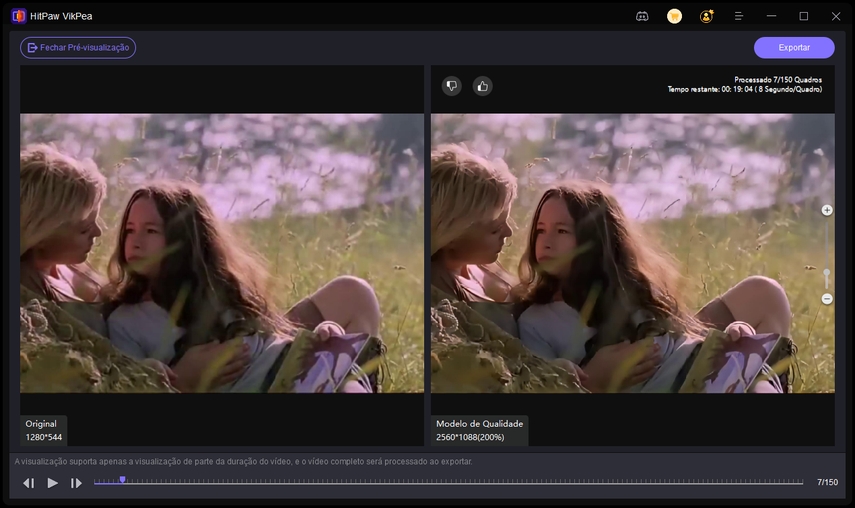
Task: Click the middle of the preview timeline
Action: [448, 482]
